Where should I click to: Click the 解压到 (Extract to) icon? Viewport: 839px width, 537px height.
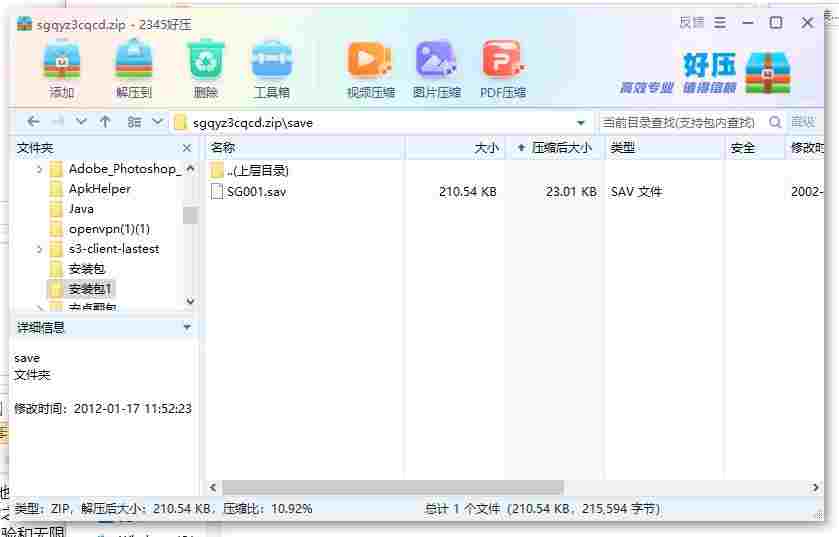pos(134,70)
